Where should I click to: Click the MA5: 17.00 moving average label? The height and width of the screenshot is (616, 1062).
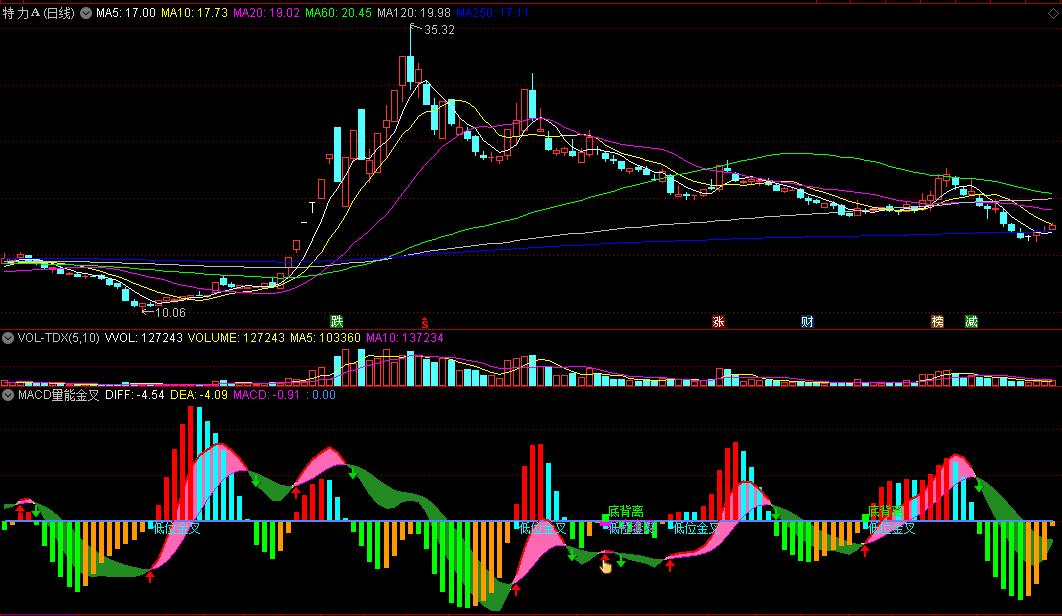[125, 13]
